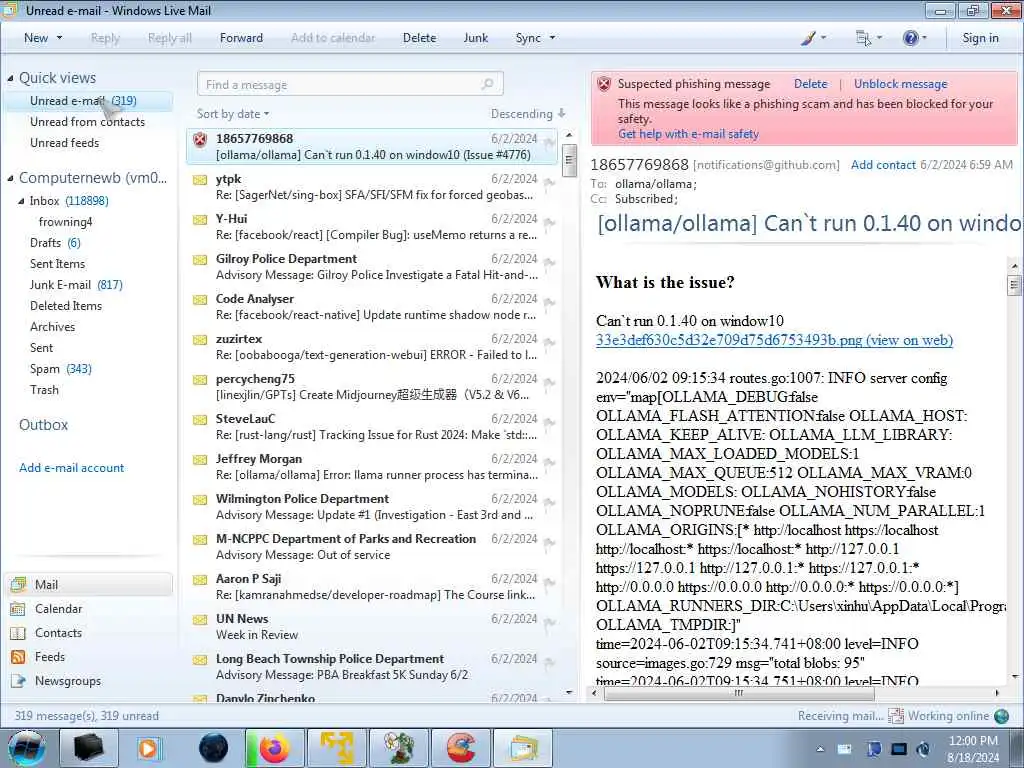Screen dimensions: 1024x768
Task: Toggle the flag on the 18657769868 message
Action: (x=549, y=143)
